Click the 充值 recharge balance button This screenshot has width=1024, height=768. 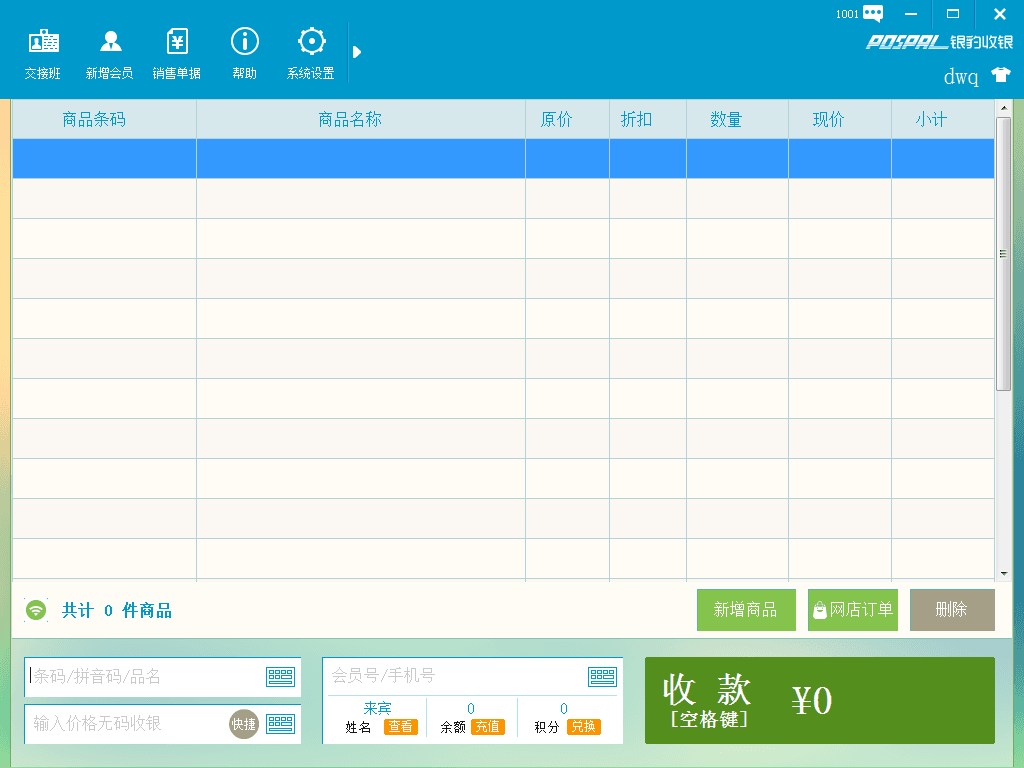(x=487, y=727)
